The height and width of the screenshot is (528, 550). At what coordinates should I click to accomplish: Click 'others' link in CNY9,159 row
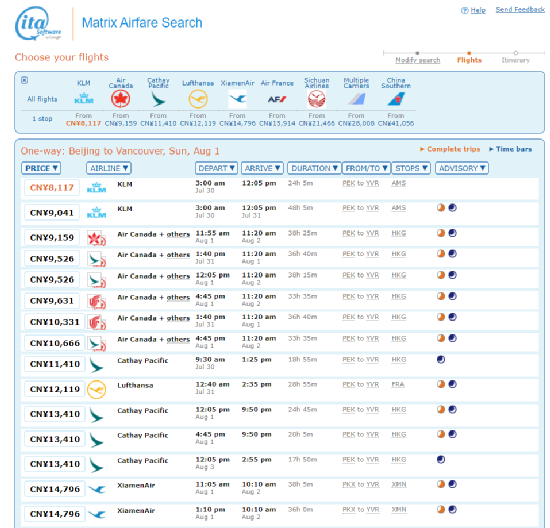[x=178, y=234]
